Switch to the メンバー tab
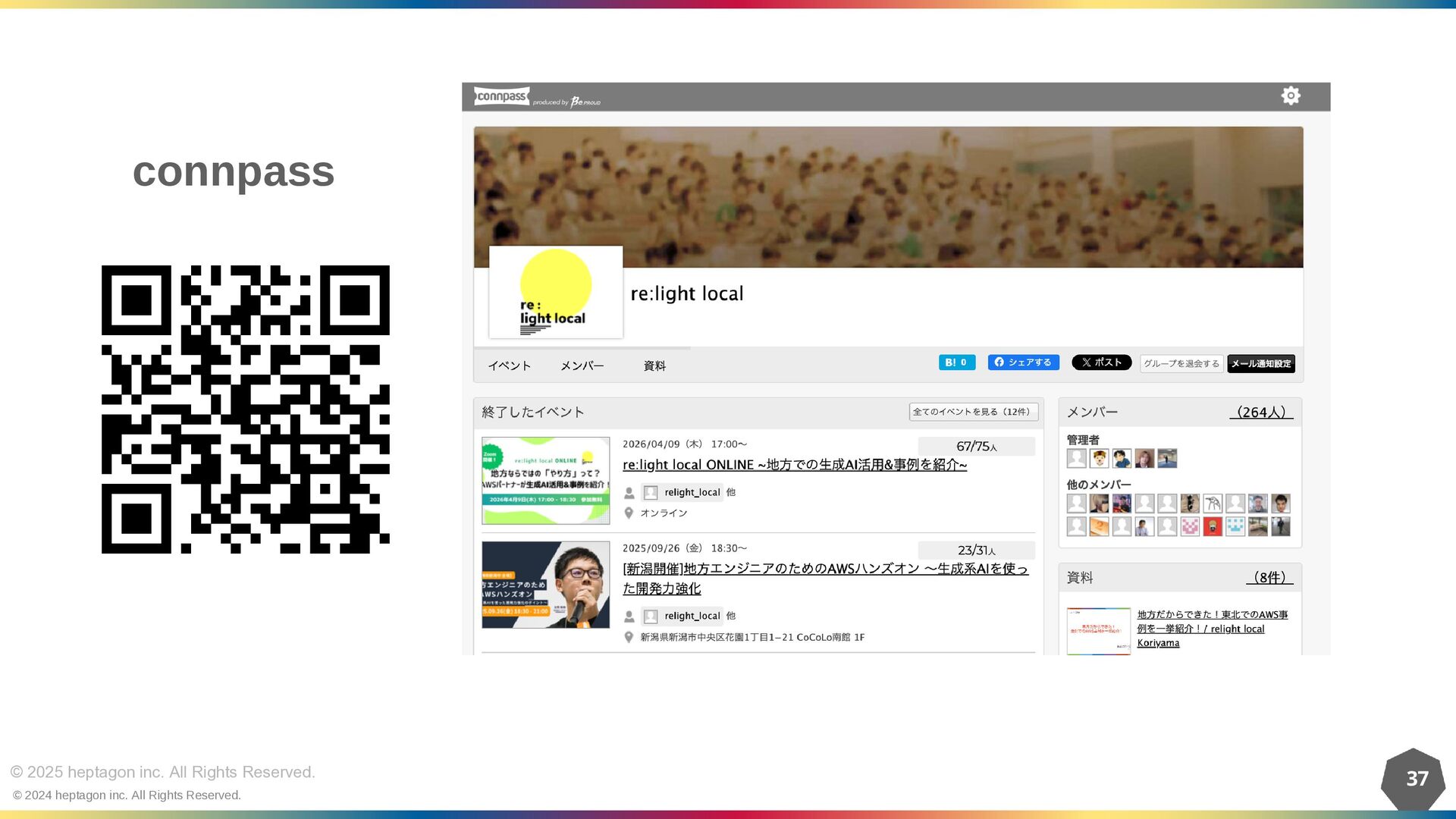The image size is (1456, 819). click(582, 366)
